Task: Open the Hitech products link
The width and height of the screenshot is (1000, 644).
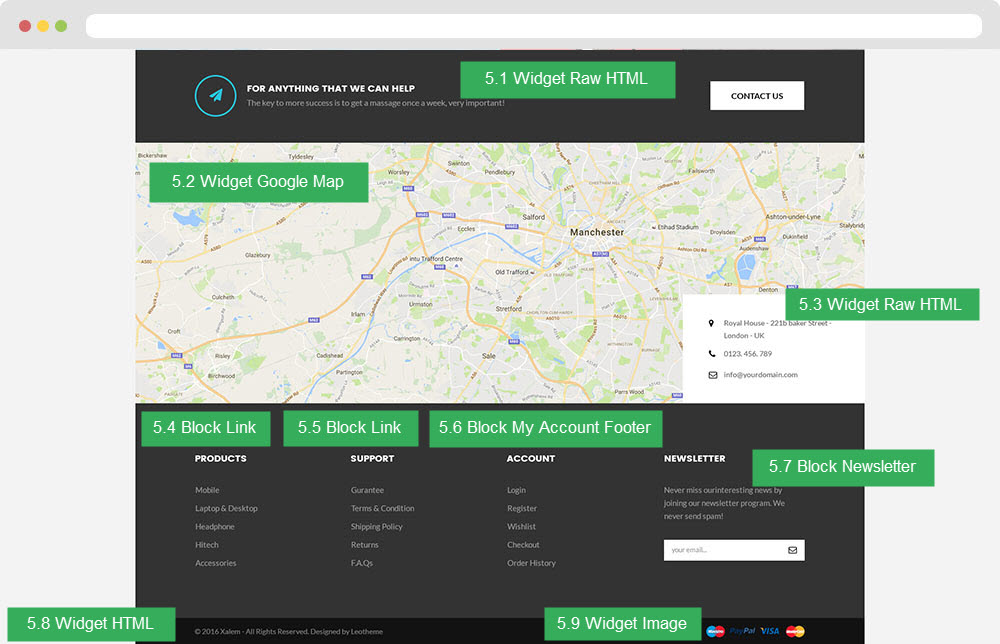Action: (207, 545)
